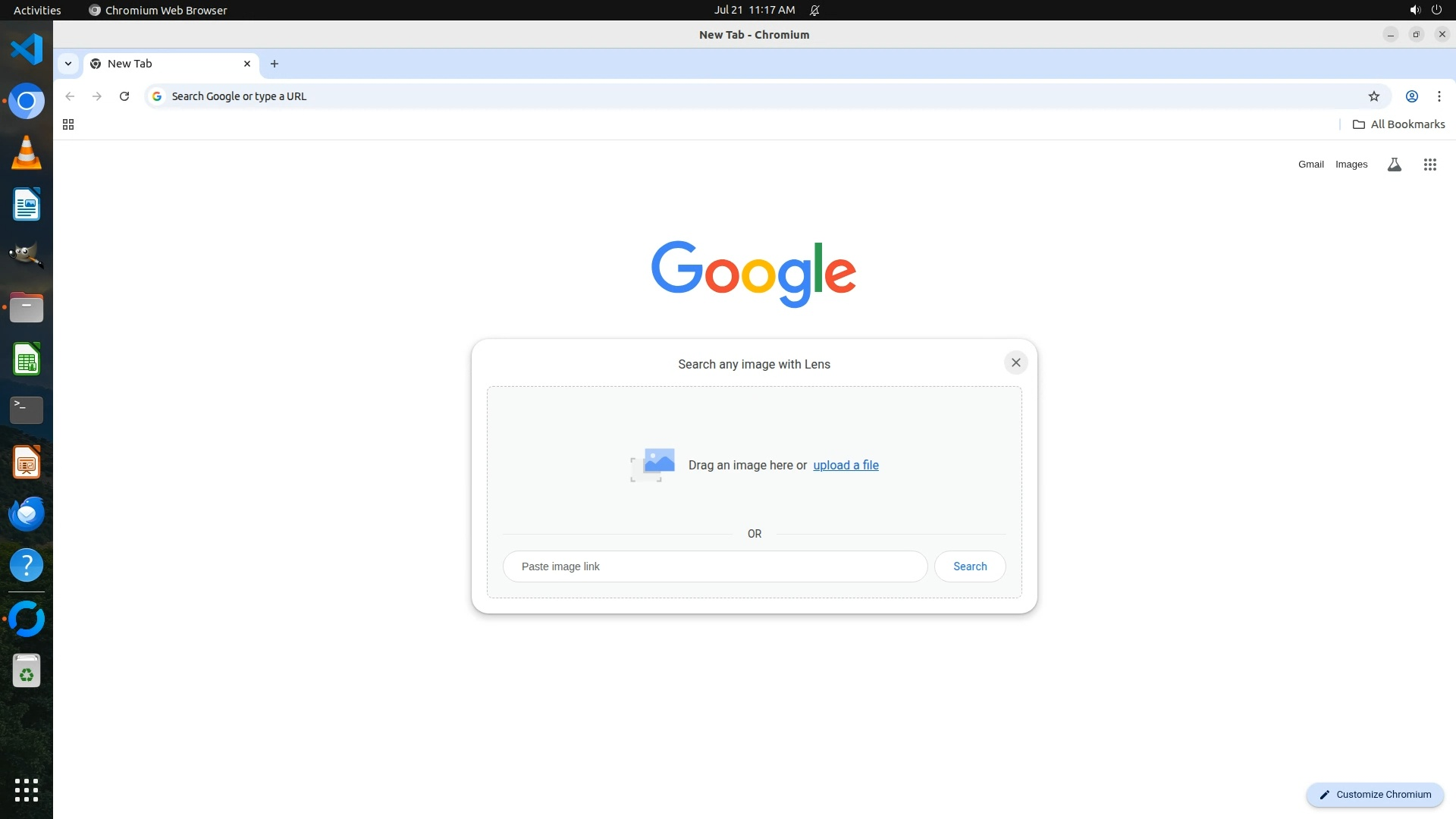Viewport: 1456px width, 819px height.
Task: Close the Lens search dialog
Action: point(1015,362)
